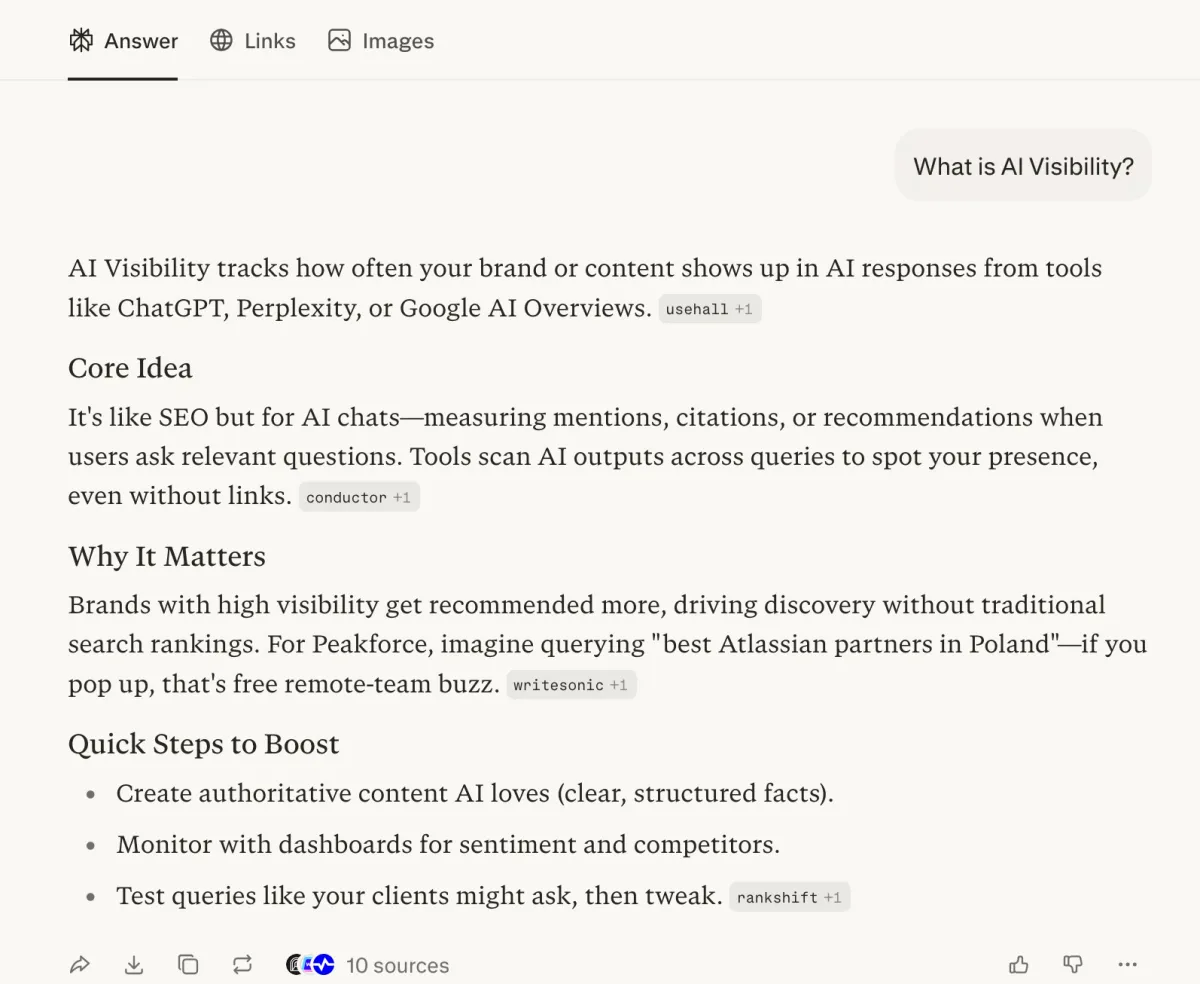
Task: Click the question bubble What is AI Visibility
Action: 1022,165
